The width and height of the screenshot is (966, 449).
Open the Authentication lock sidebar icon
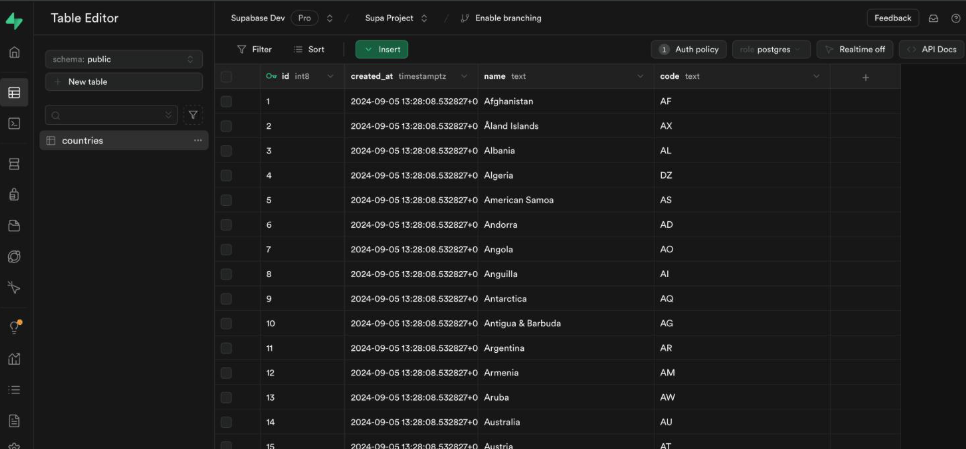click(x=14, y=195)
